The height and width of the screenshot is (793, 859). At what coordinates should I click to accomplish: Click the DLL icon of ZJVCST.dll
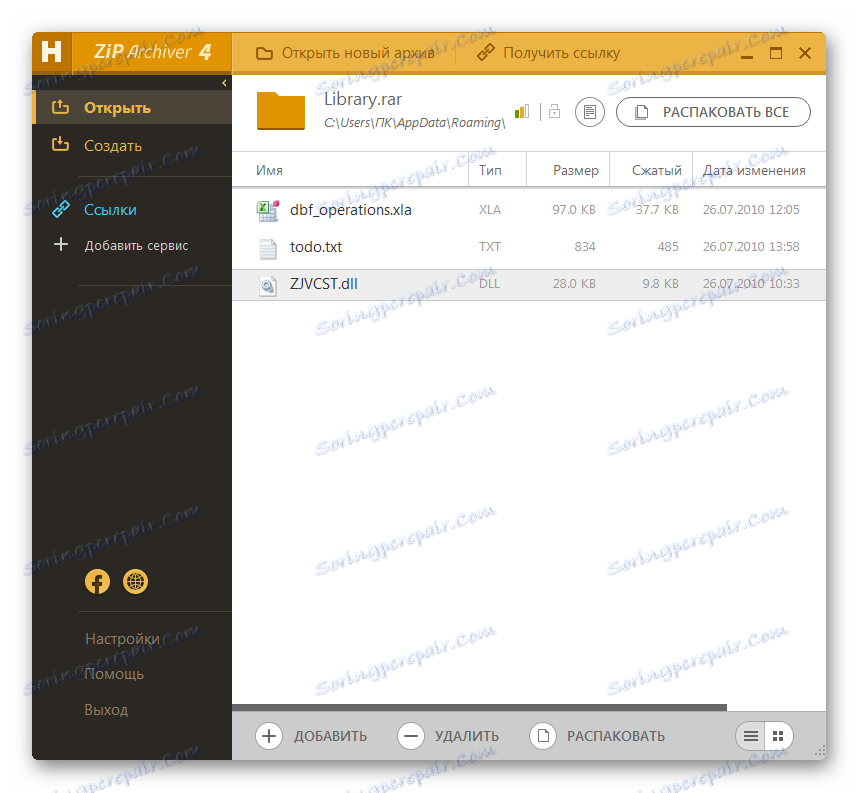pyautogui.click(x=268, y=285)
